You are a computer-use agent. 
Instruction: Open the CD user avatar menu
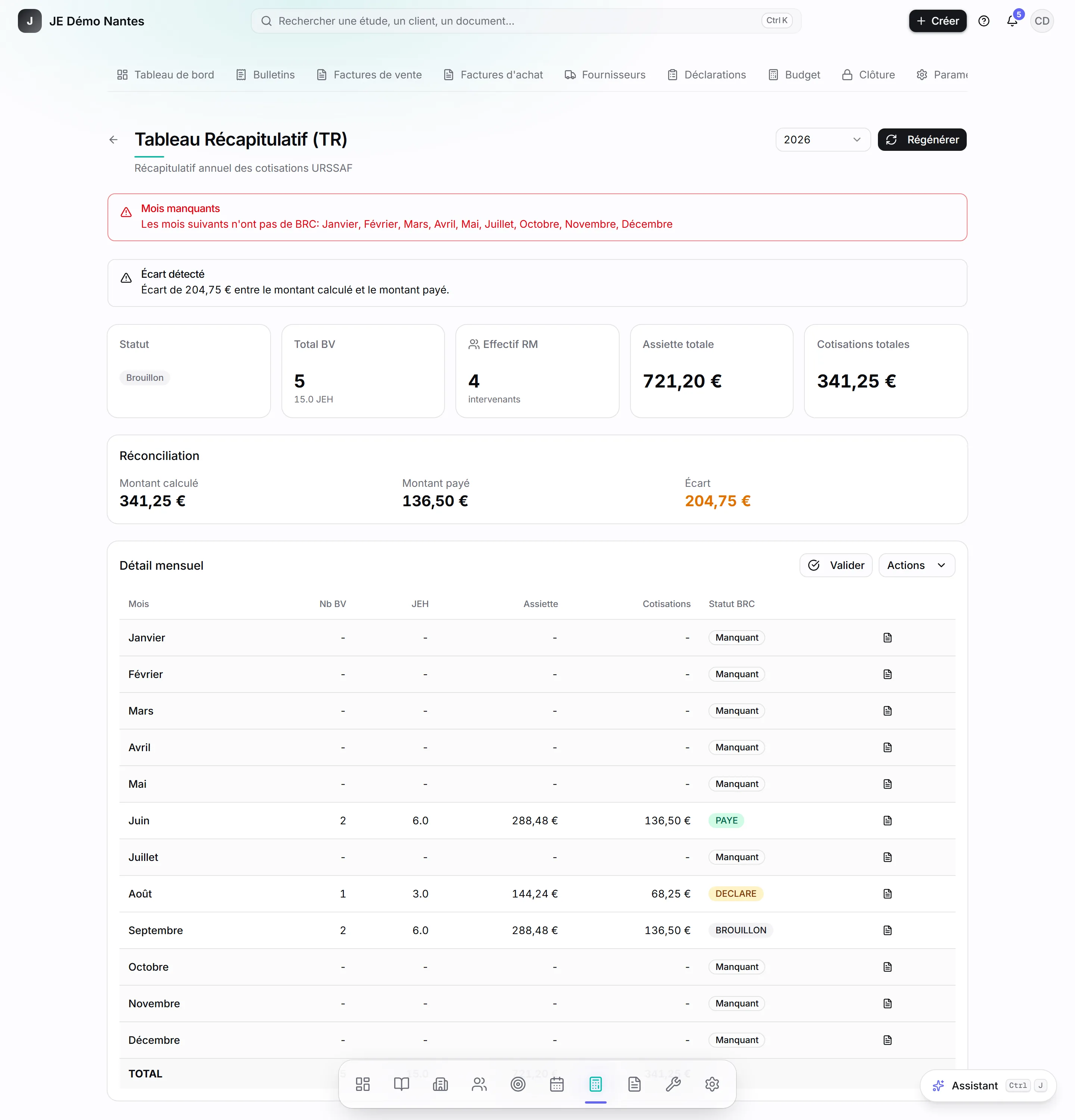pos(1042,21)
